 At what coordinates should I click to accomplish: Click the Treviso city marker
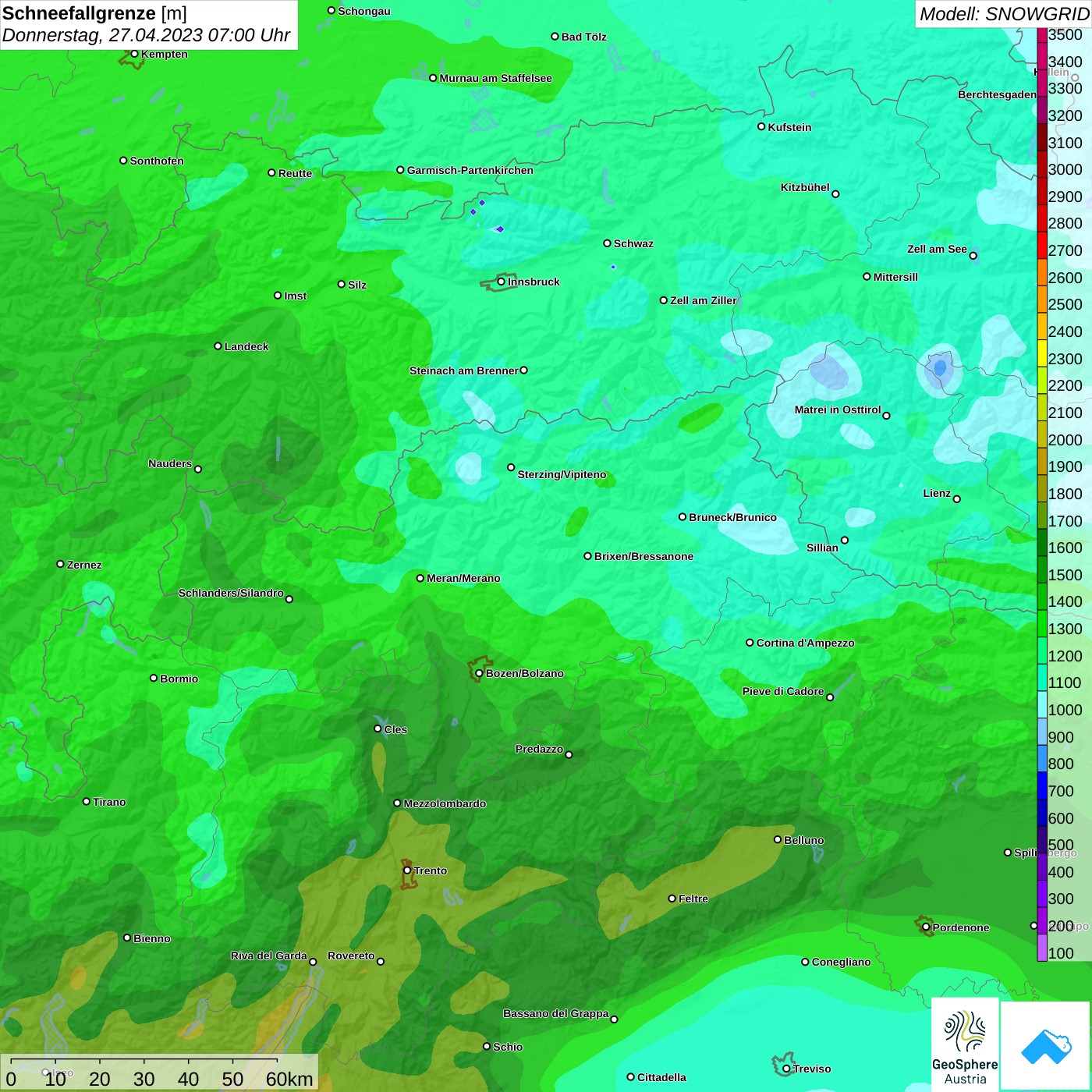pos(786,1069)
